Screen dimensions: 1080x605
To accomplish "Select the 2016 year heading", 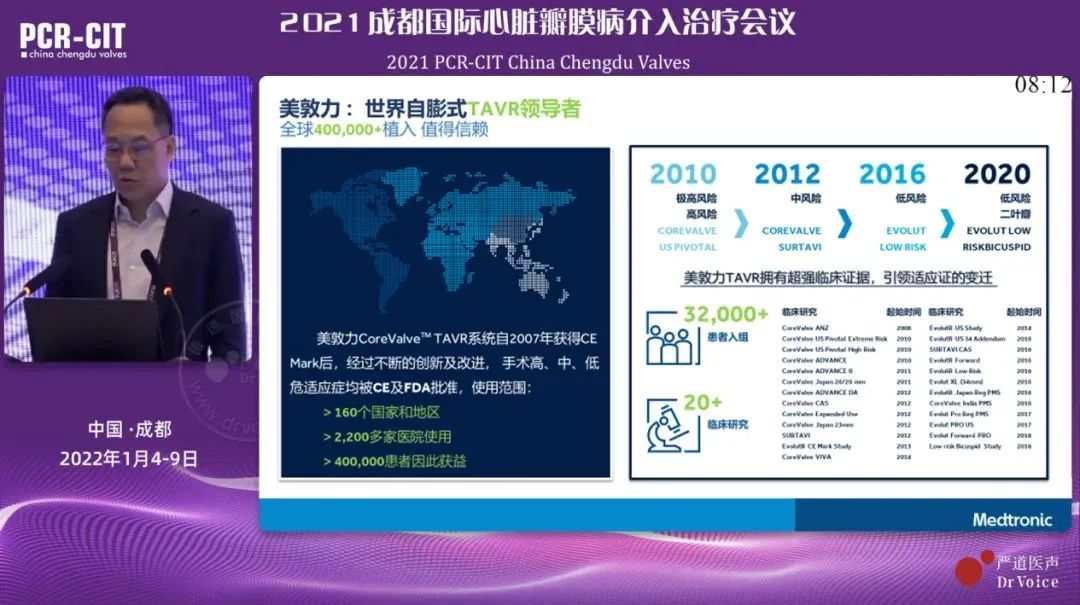I will click(892, 173).
